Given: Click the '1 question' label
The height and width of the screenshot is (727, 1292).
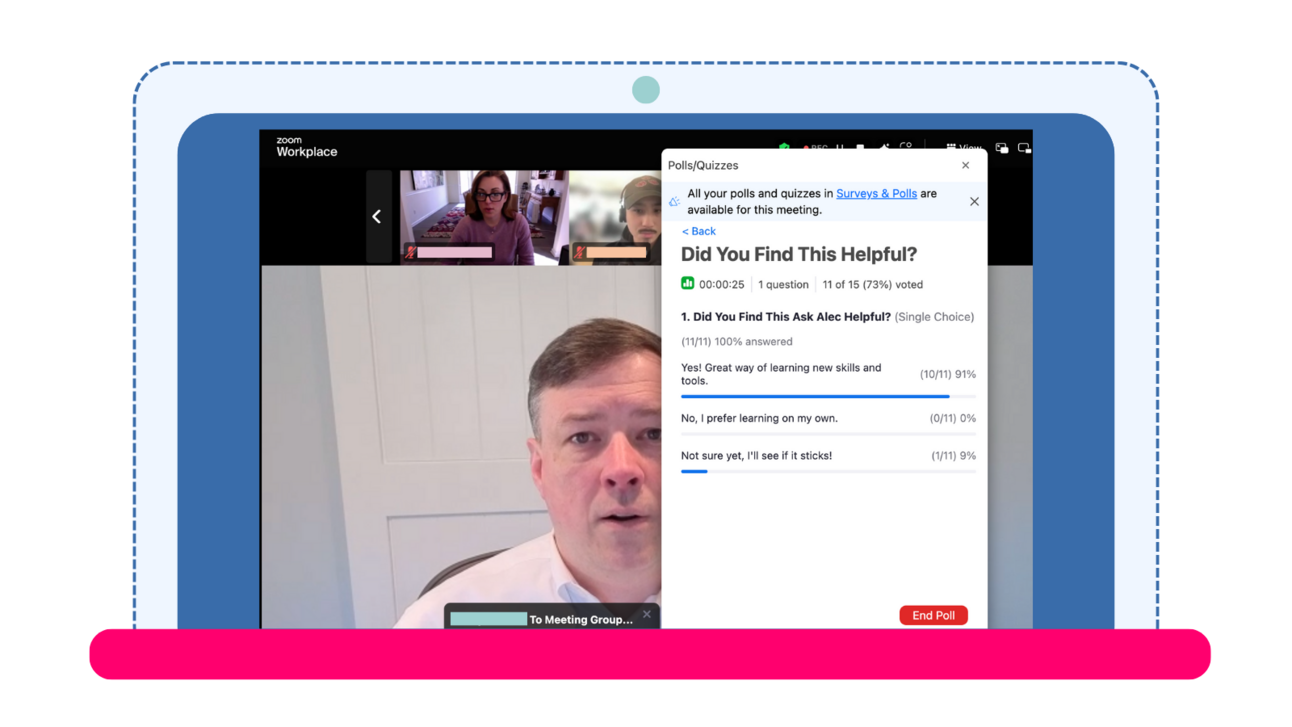Looking at the screenshot, I should [x=783, y=284].
